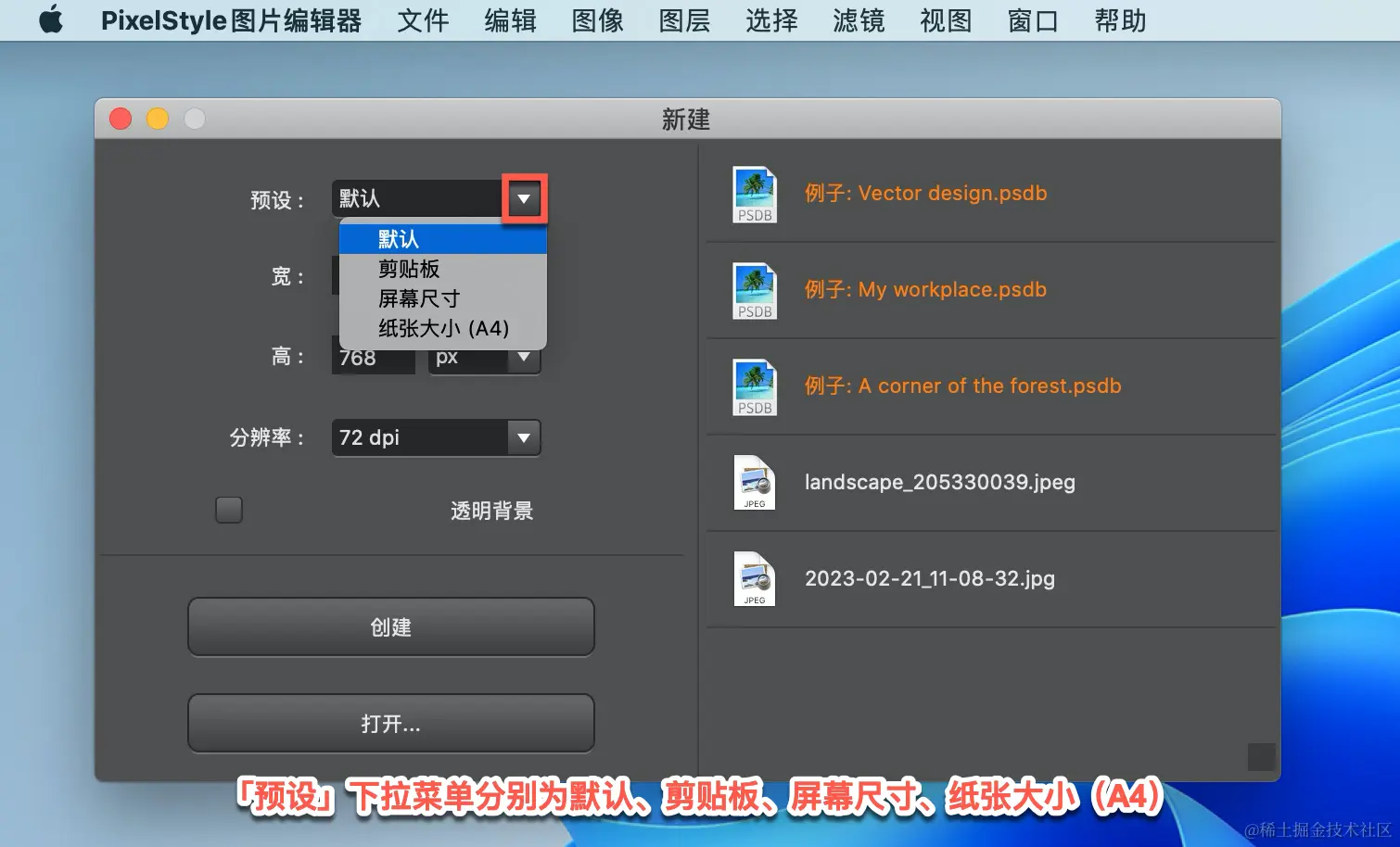Screen dimensions: 1400x847
Task: Open the 图层 menu
Action: (684, 20)
